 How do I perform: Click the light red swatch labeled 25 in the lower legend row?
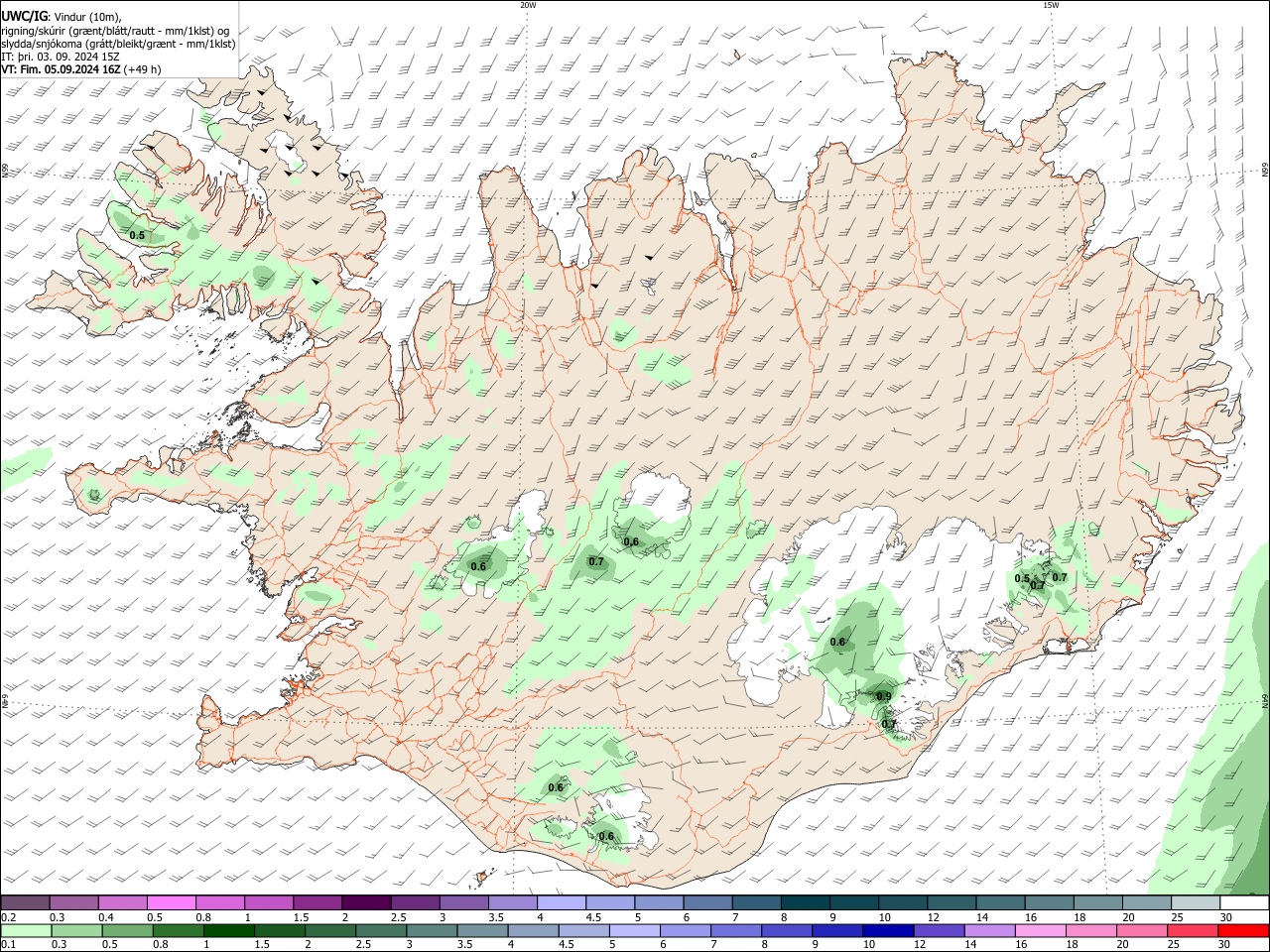pyautogui.click(x=1193, y=930)
